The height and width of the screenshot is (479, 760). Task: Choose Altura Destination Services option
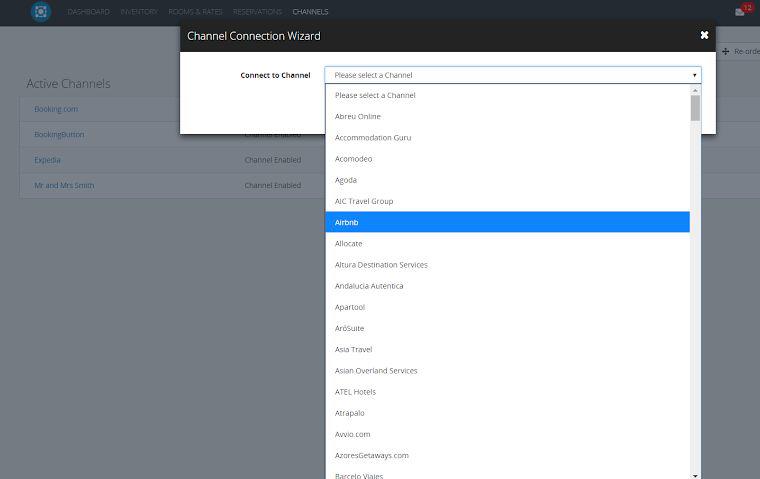tap(507, 265)
